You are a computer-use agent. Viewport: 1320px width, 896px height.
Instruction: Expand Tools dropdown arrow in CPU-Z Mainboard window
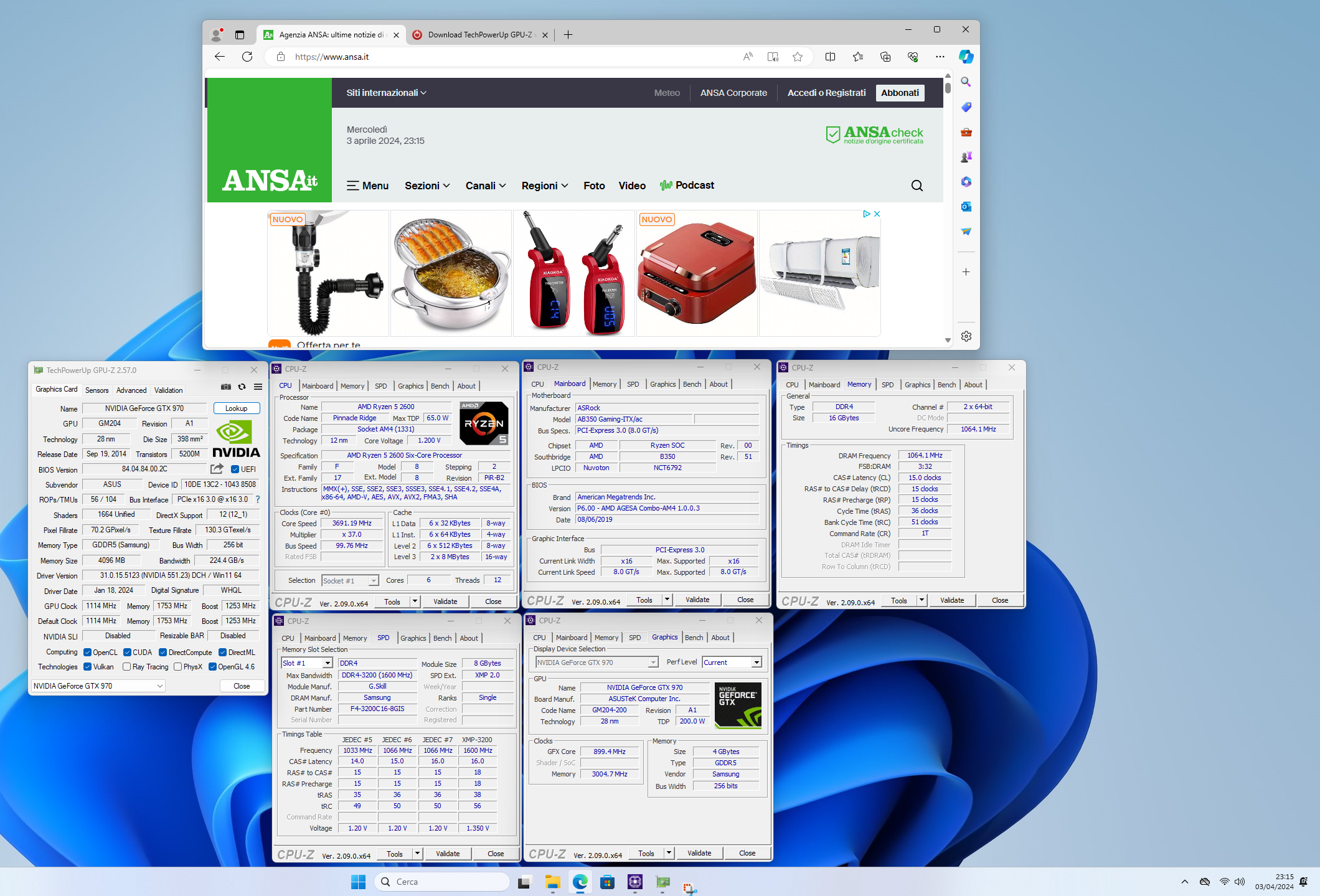[x=667, y=600]
